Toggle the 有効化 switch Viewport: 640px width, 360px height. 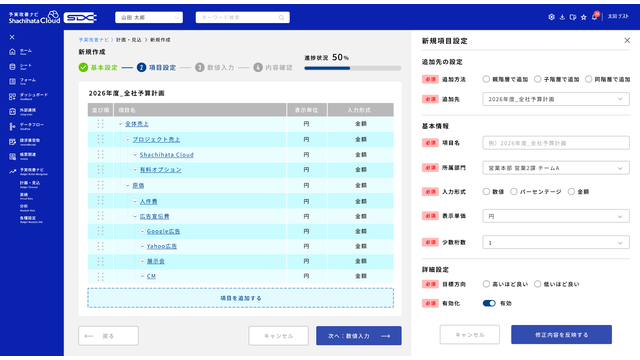(x=489, y=303)
